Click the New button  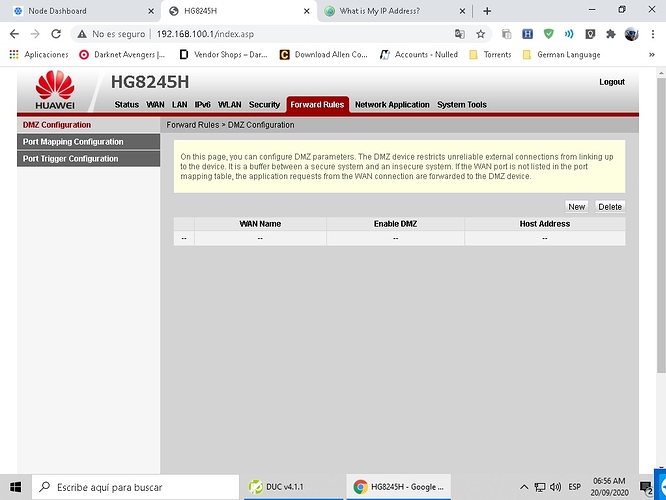click(x=576, y=207)
